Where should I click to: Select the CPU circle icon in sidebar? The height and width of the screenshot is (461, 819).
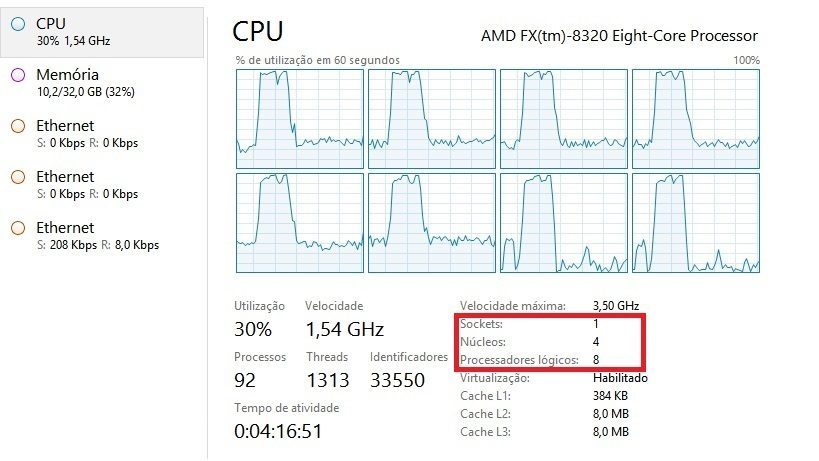coord(18,24)
